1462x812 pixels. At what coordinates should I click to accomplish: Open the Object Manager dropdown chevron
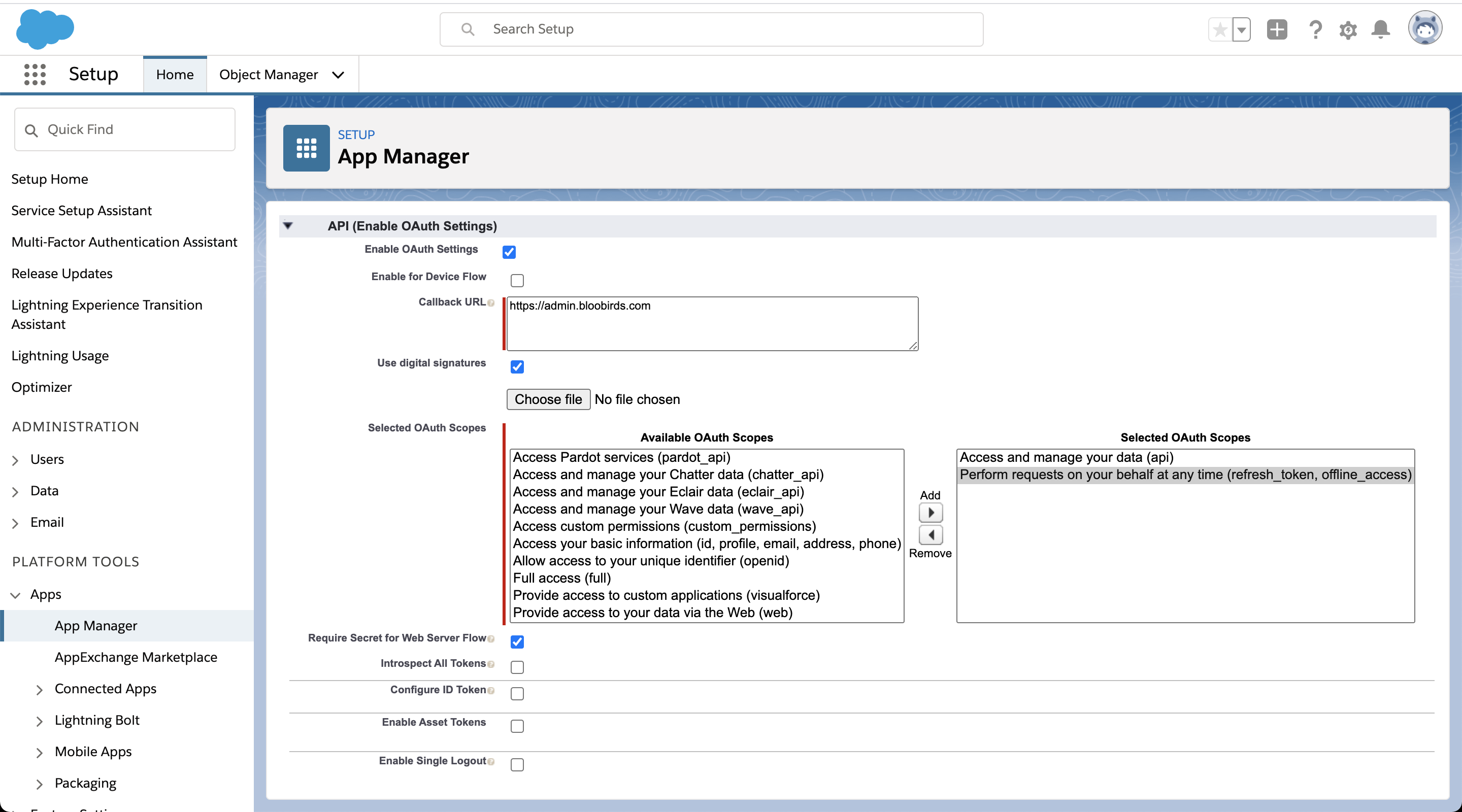point(338,75)
